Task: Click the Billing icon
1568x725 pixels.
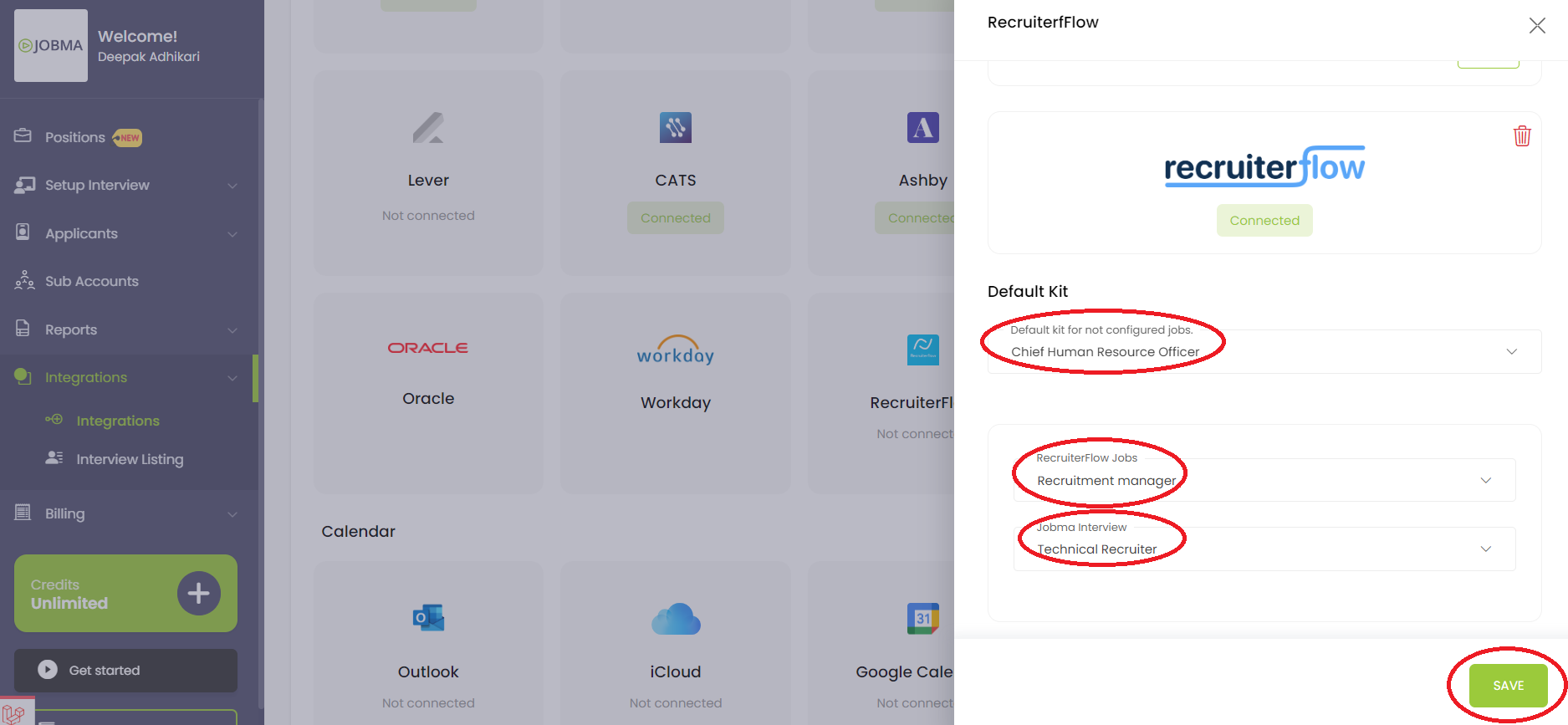Action: pos(23,512)
